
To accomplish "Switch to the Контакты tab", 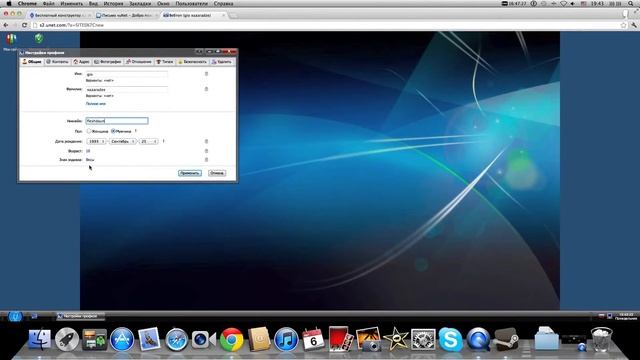I will (57, 62).
